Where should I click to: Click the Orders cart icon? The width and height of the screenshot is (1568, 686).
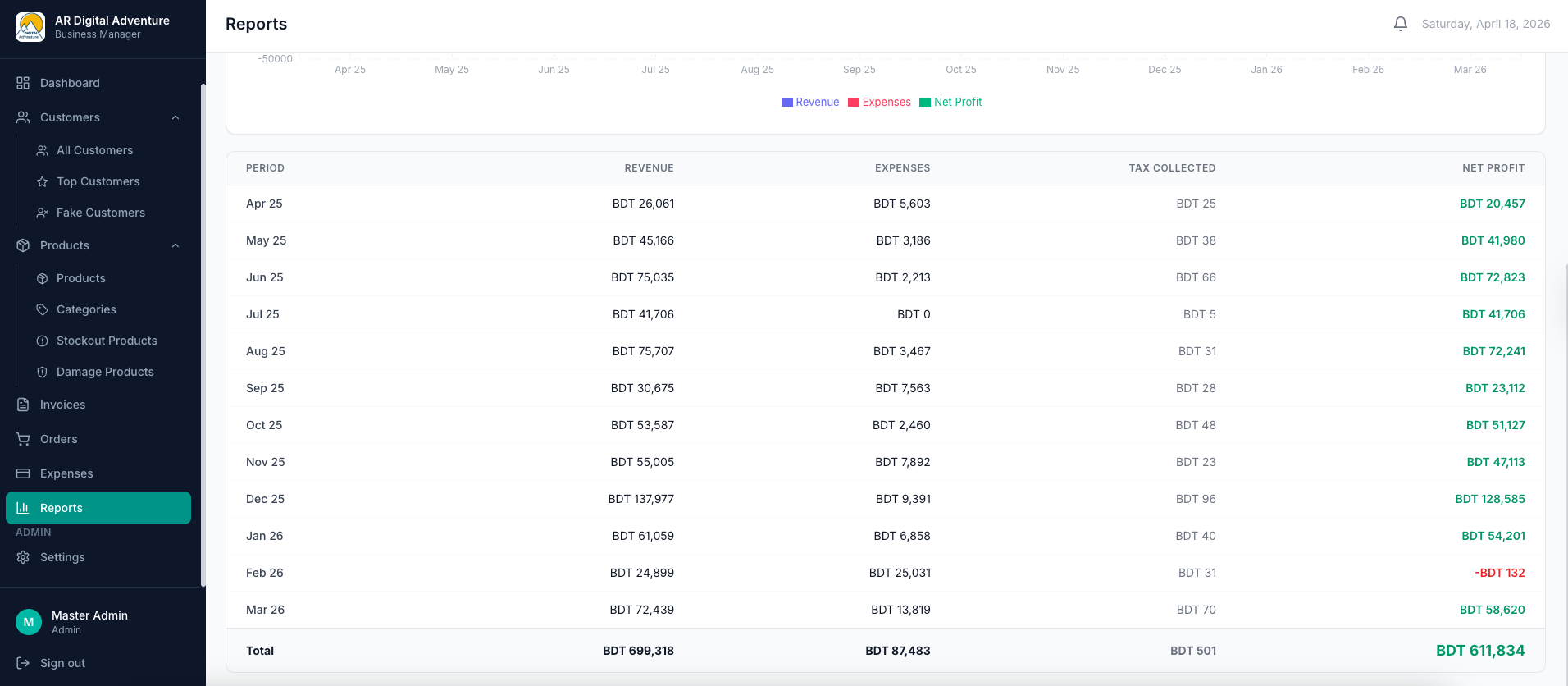(23, 439)
